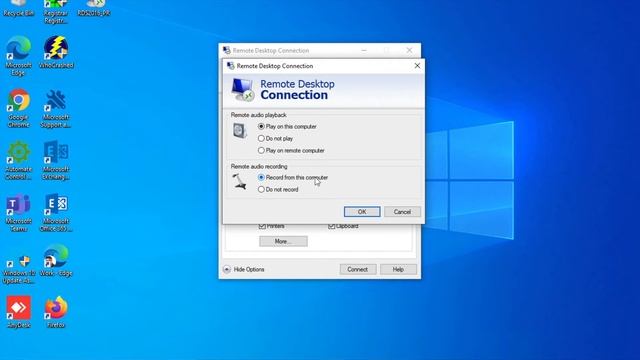Confirm audio settings with OK
Image resolution: width=640 pixels, height=360 pixels.
point(362,211)
